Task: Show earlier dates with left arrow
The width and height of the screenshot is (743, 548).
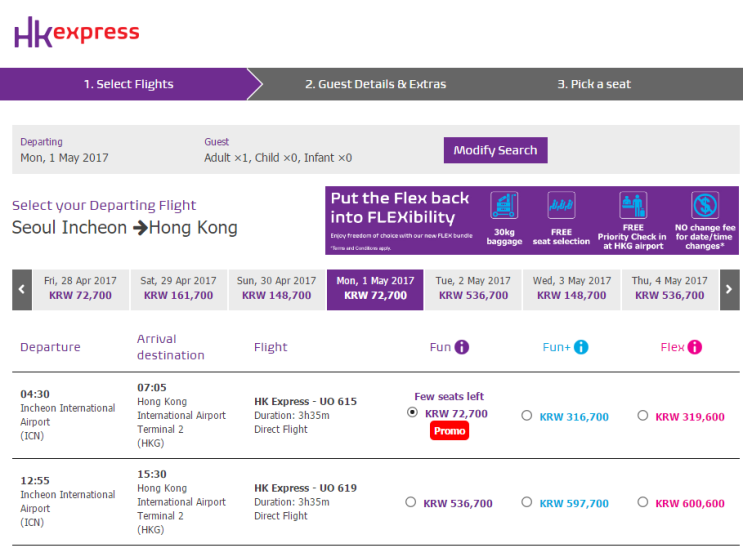Action: (22, 290)
